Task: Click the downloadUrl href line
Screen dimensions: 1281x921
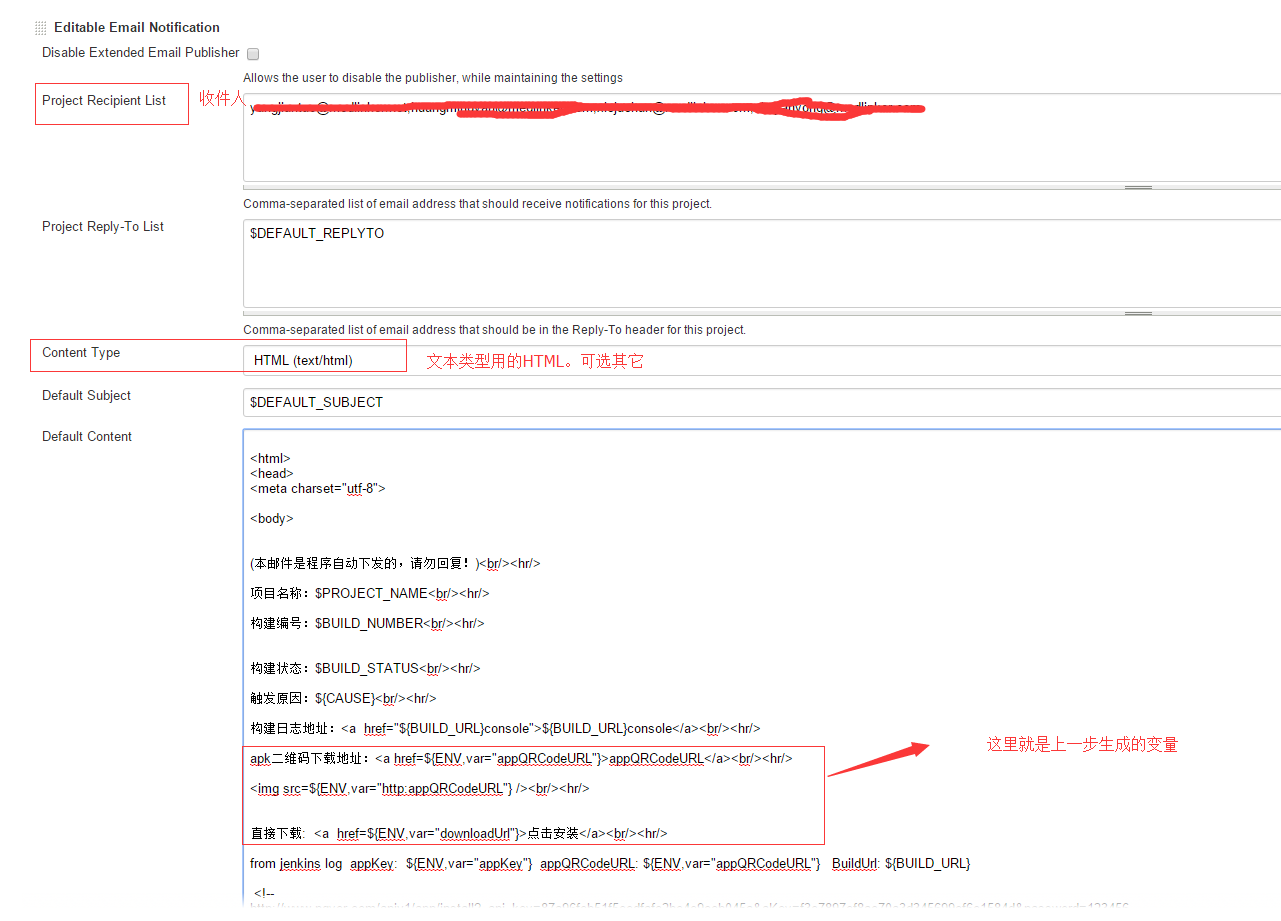Action: pos(459,833)
